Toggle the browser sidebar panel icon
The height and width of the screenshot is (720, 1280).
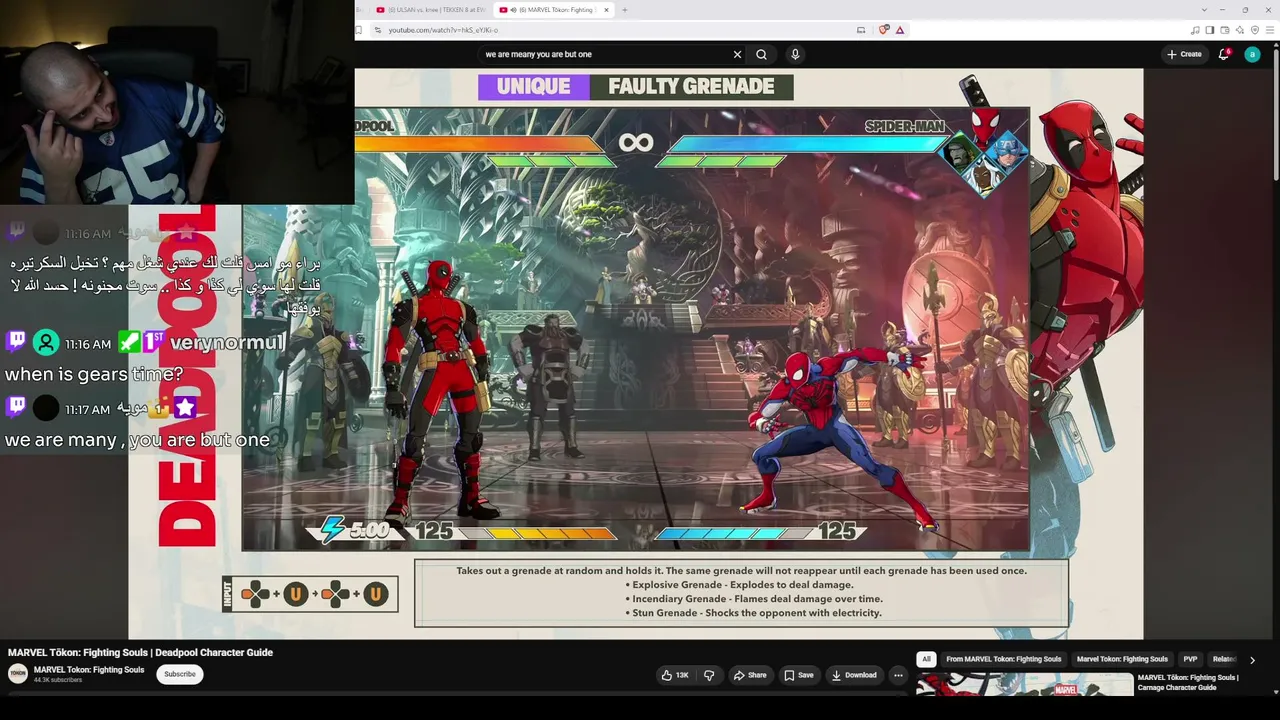pos(1209,30)
